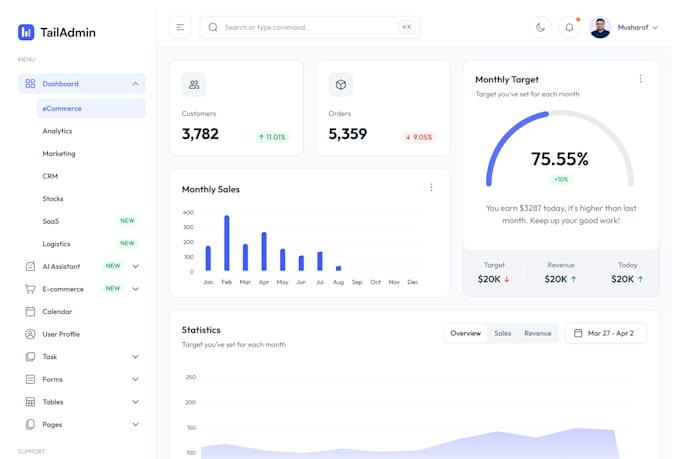Image resolution: width=680 pixels, height=459 pixels.
Task: Select the Overview statistics tab
Action: pos(466,333)
